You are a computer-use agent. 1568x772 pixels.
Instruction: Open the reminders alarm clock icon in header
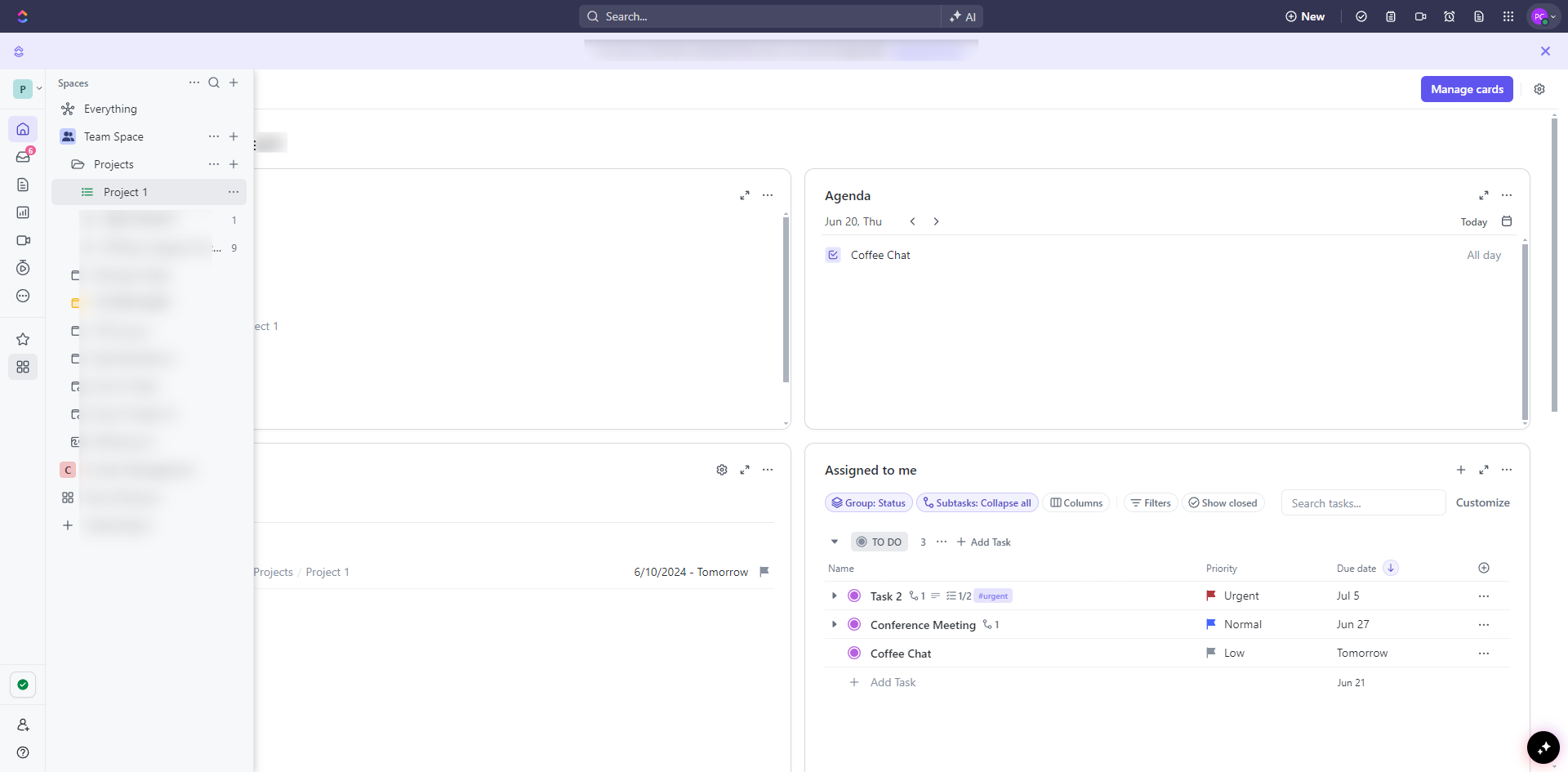(1450, 16)
